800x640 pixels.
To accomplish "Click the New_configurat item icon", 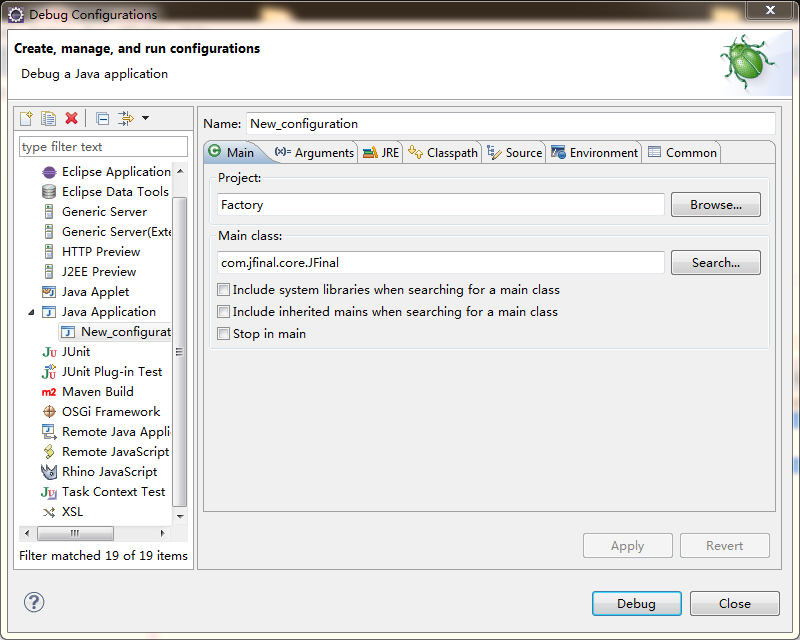I will click(x=68, y=332).
